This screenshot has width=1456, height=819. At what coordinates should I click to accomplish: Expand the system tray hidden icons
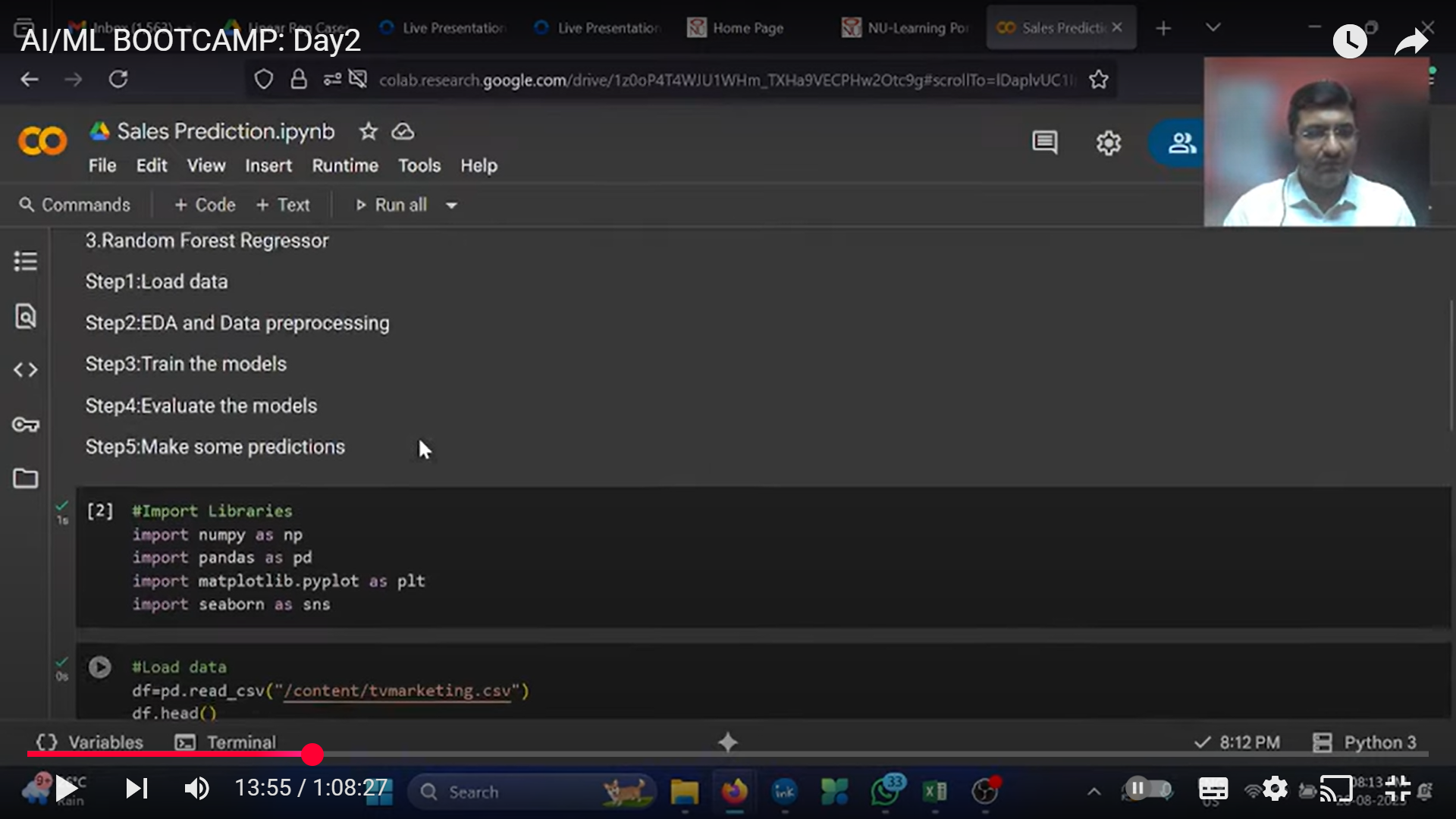pos(1094,792)
